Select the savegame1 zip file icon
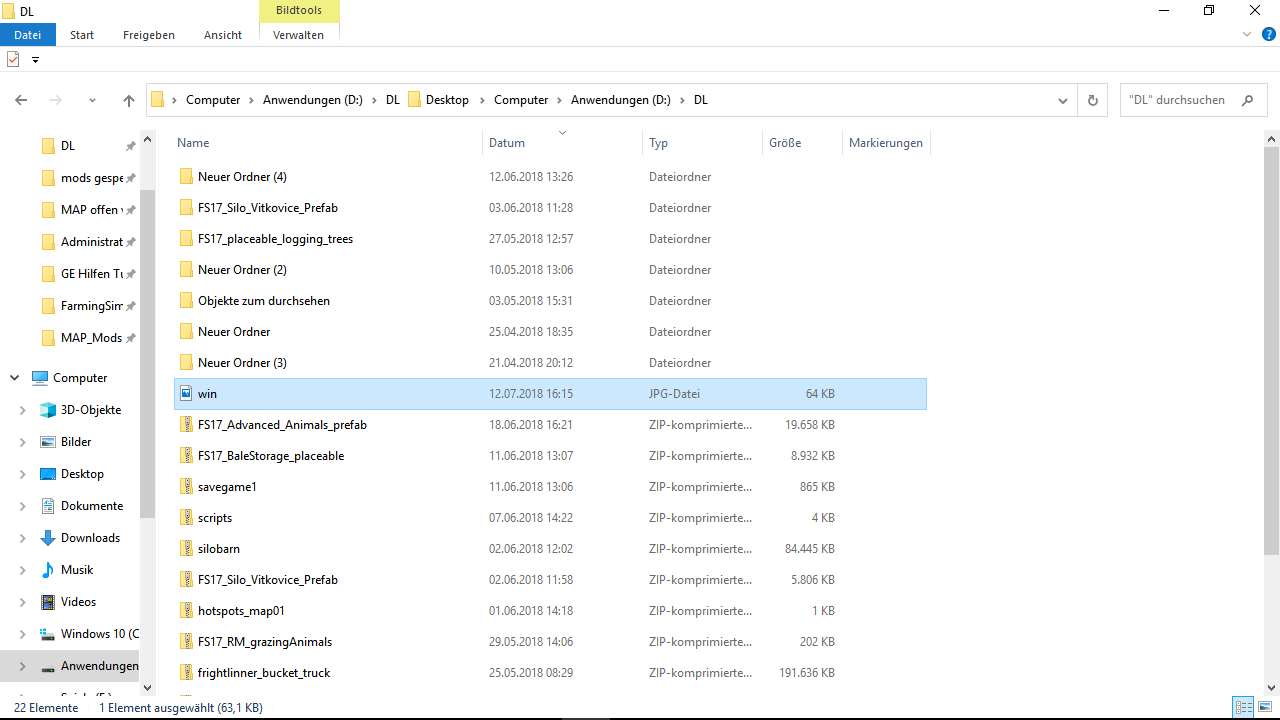Viewport: 1280px width, 720px height. (x=185, y=487)
